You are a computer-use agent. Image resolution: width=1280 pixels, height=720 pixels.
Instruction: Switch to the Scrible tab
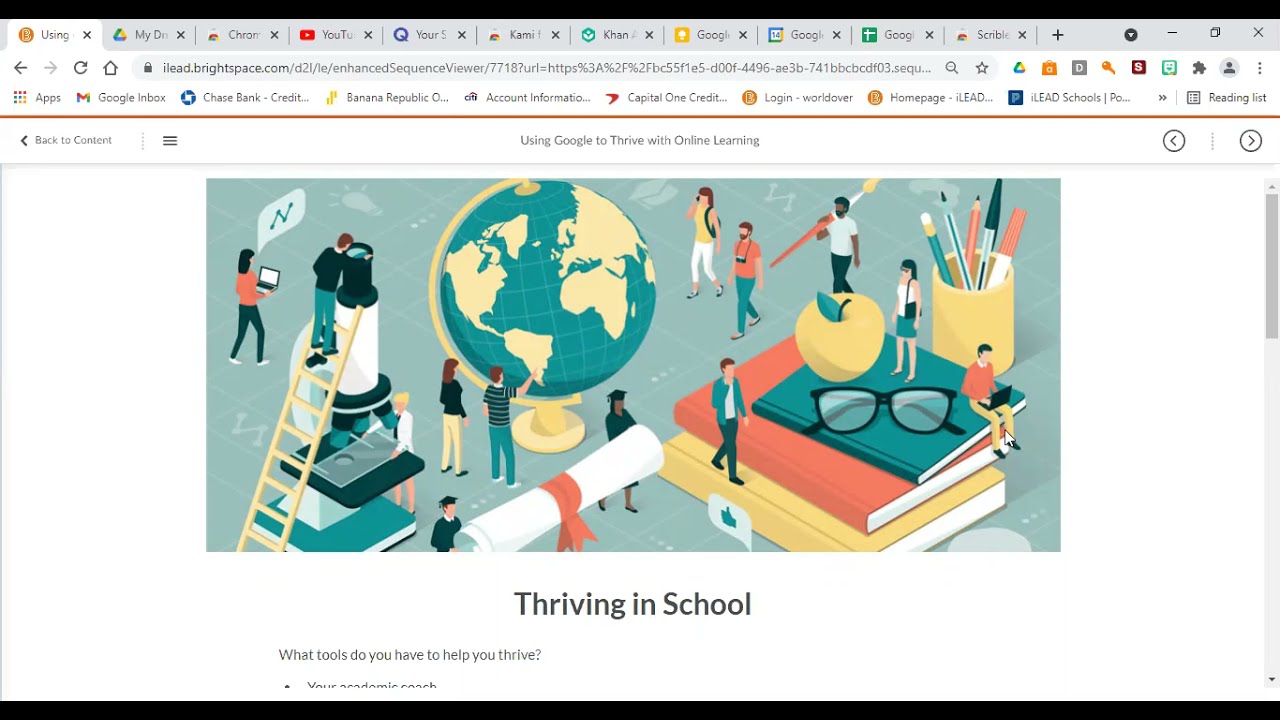point(992,35)
